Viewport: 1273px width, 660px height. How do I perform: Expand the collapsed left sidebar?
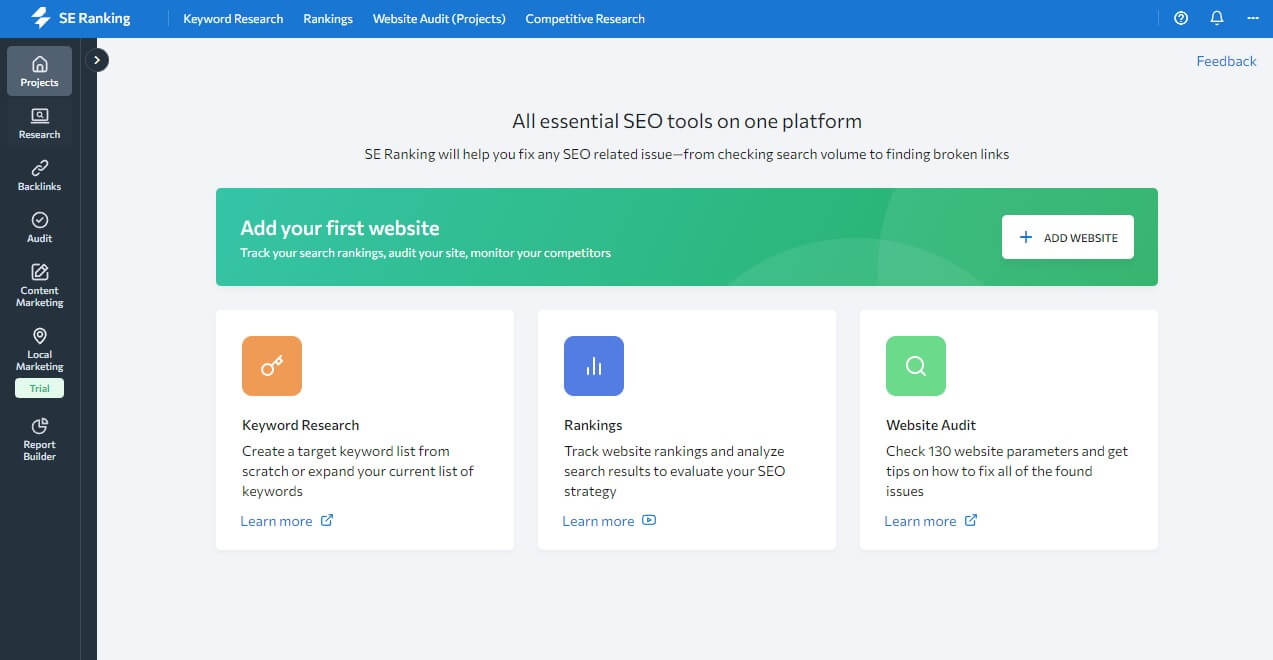pos(97,60)
